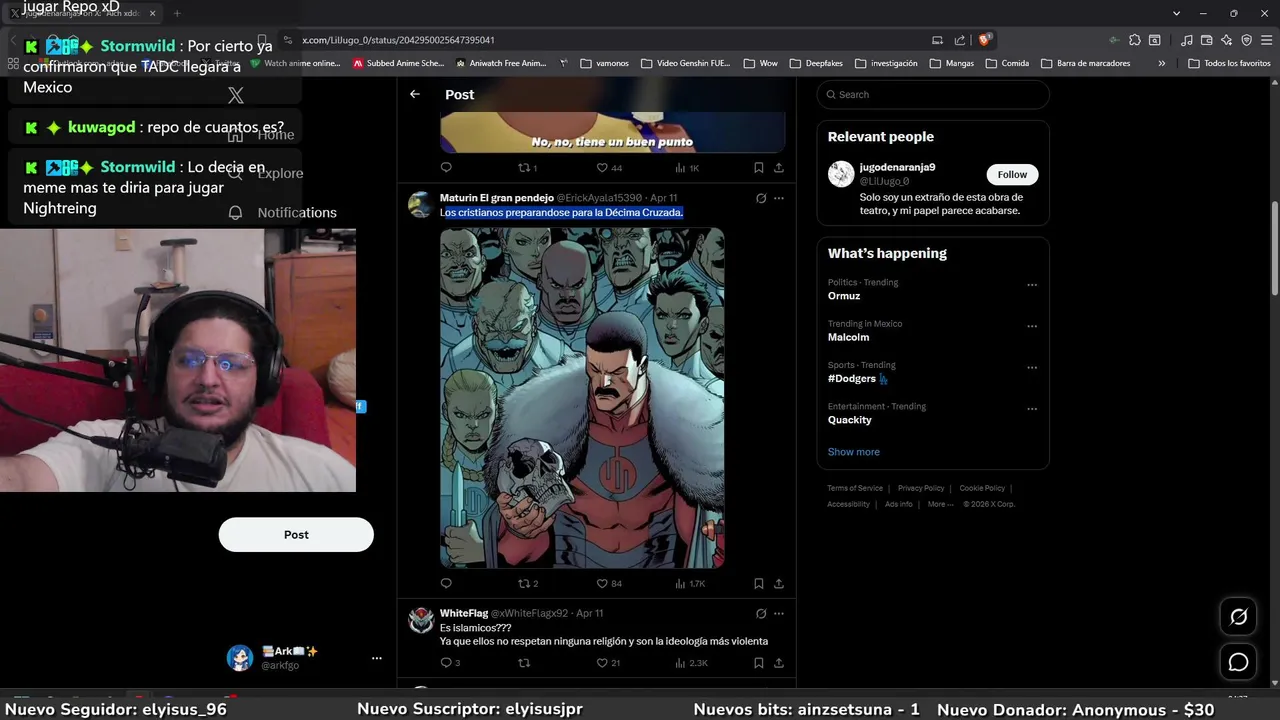
Task: Open the browser hamburger menu
Action: 1265,40
